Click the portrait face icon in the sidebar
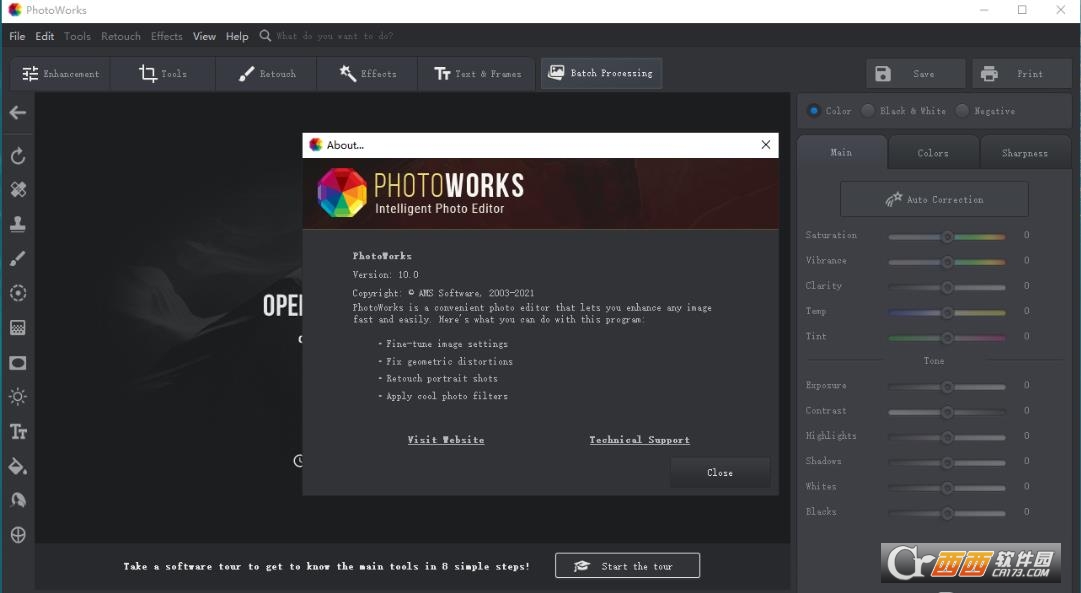 coord(18,500)
